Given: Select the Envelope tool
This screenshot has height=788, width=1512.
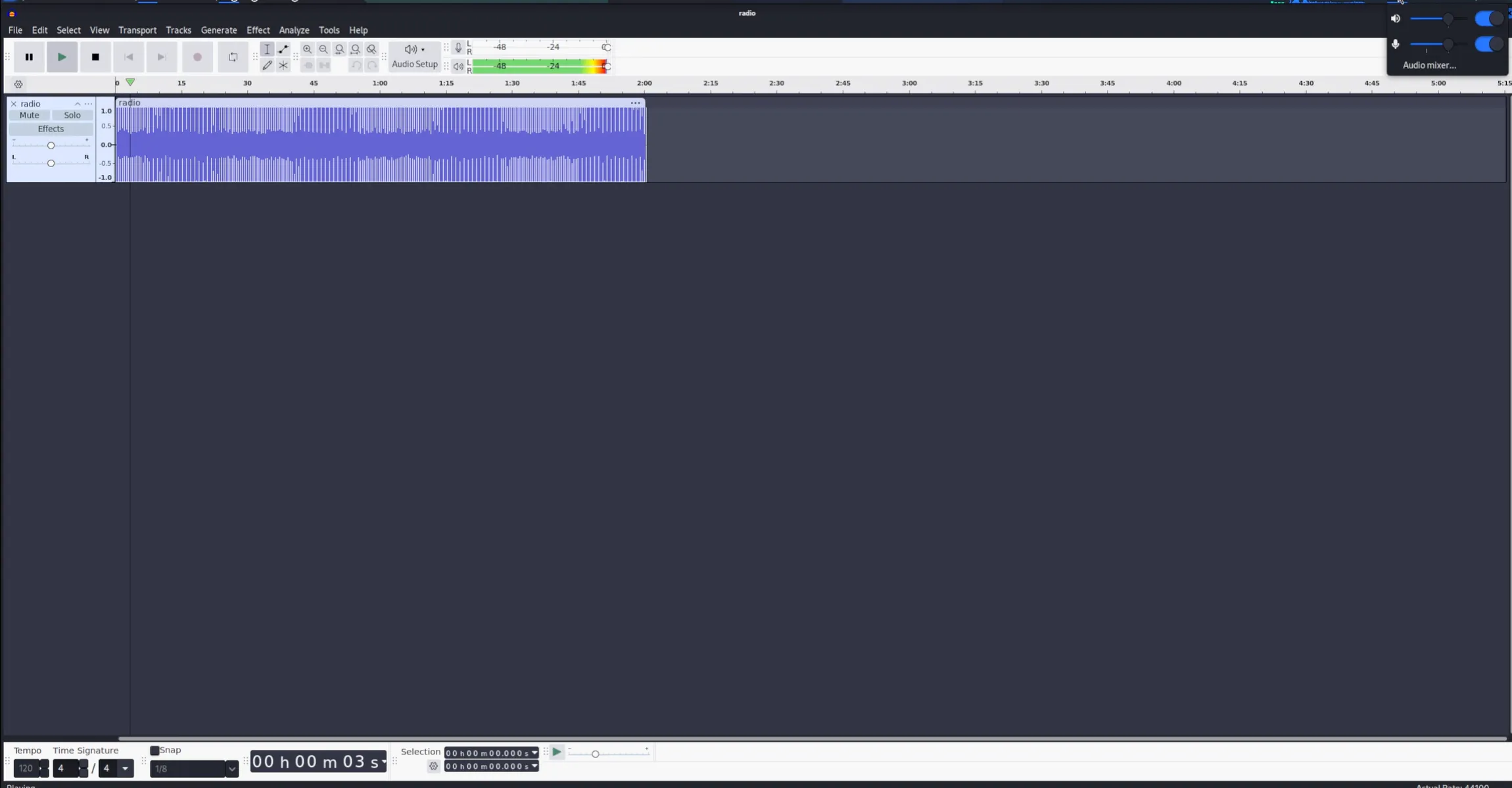Looking at the screenshot, I should [x=283, y=49].
